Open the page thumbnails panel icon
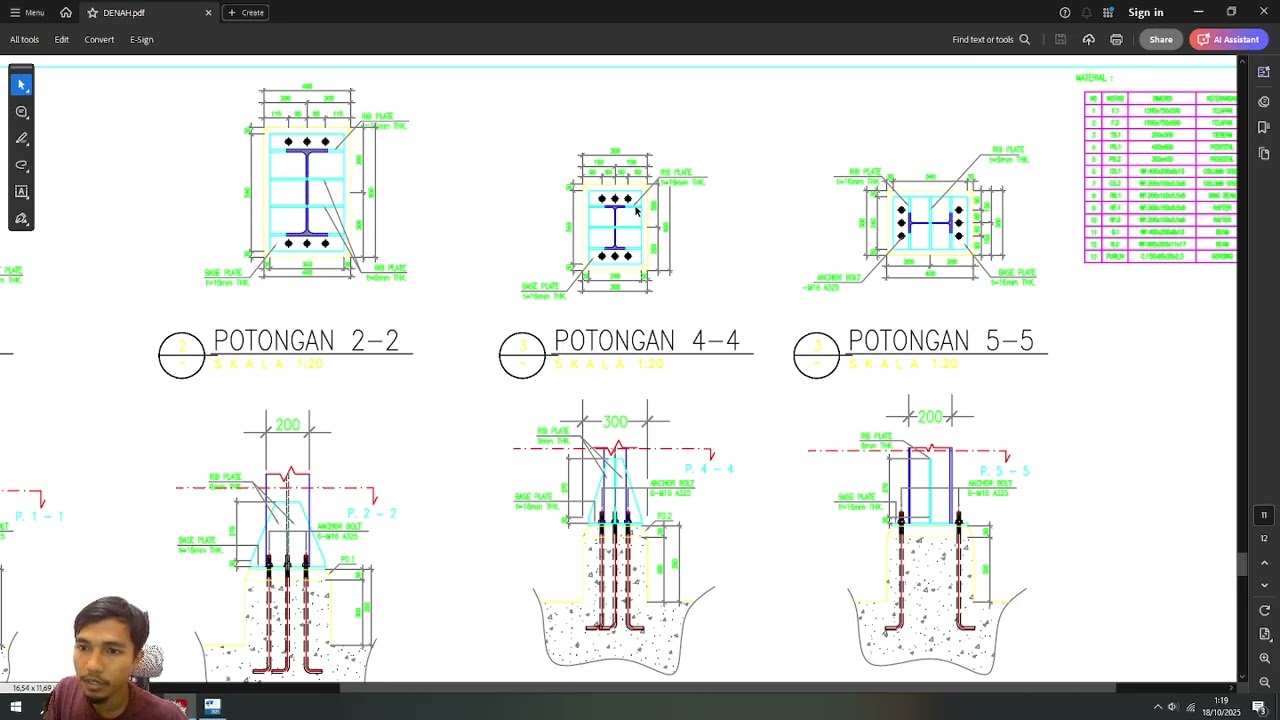This screenshot has height=720, width=1280. [x=1265, y=154]
